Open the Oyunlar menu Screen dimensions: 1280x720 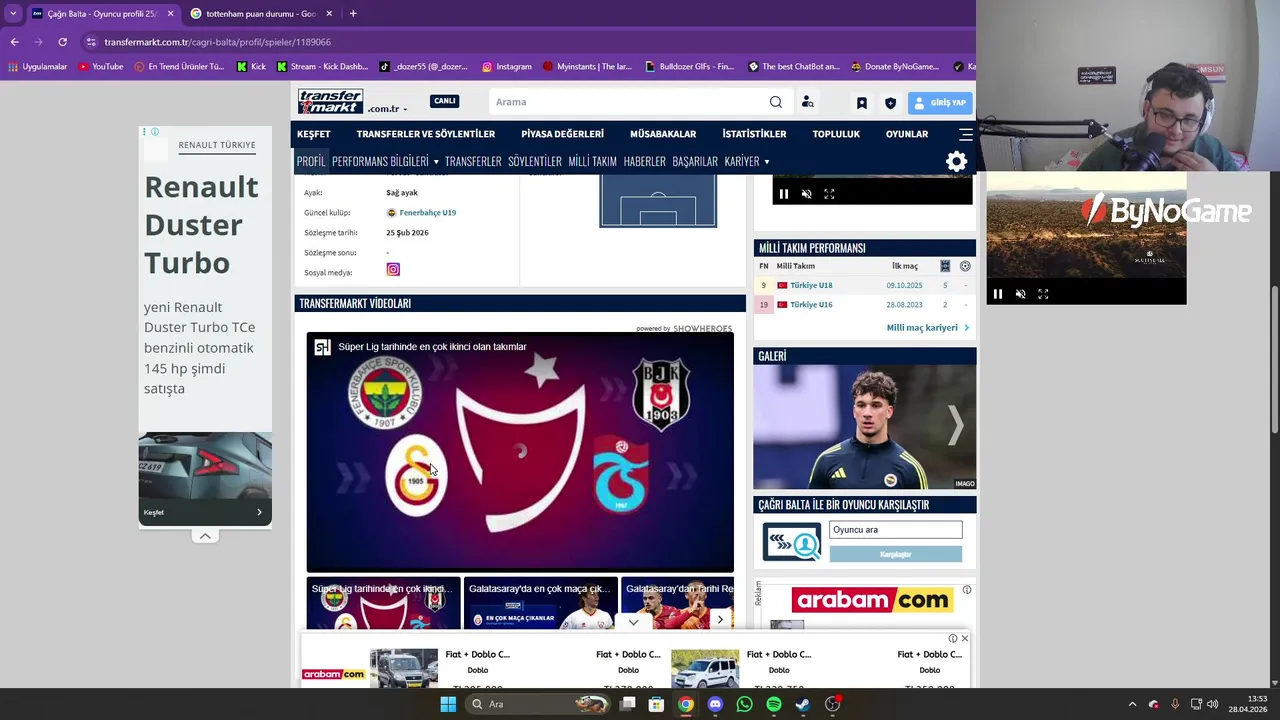[x=907, y=134]
